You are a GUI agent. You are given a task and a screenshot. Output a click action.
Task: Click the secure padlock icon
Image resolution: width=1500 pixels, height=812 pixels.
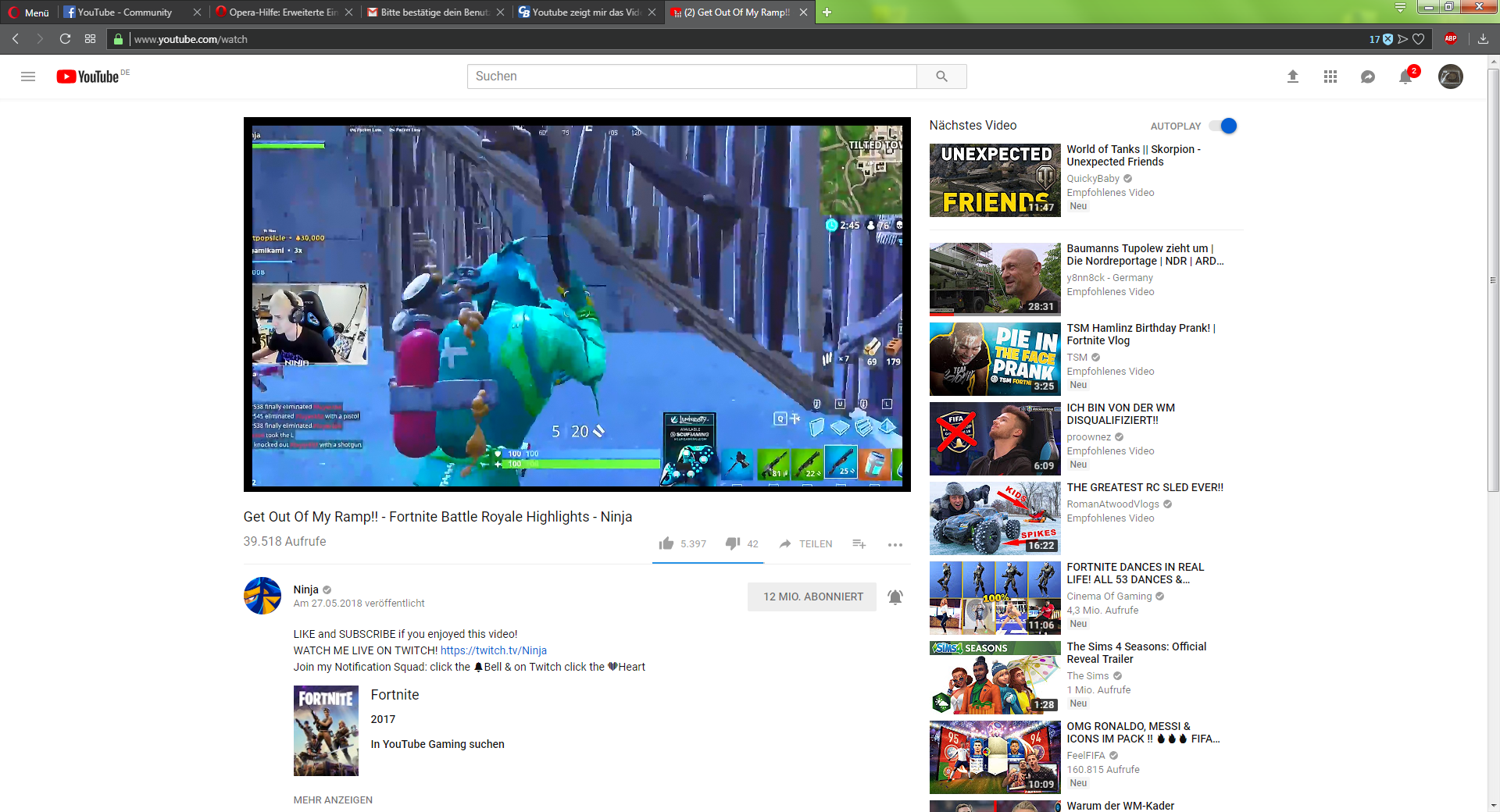(x=118, y=39)
